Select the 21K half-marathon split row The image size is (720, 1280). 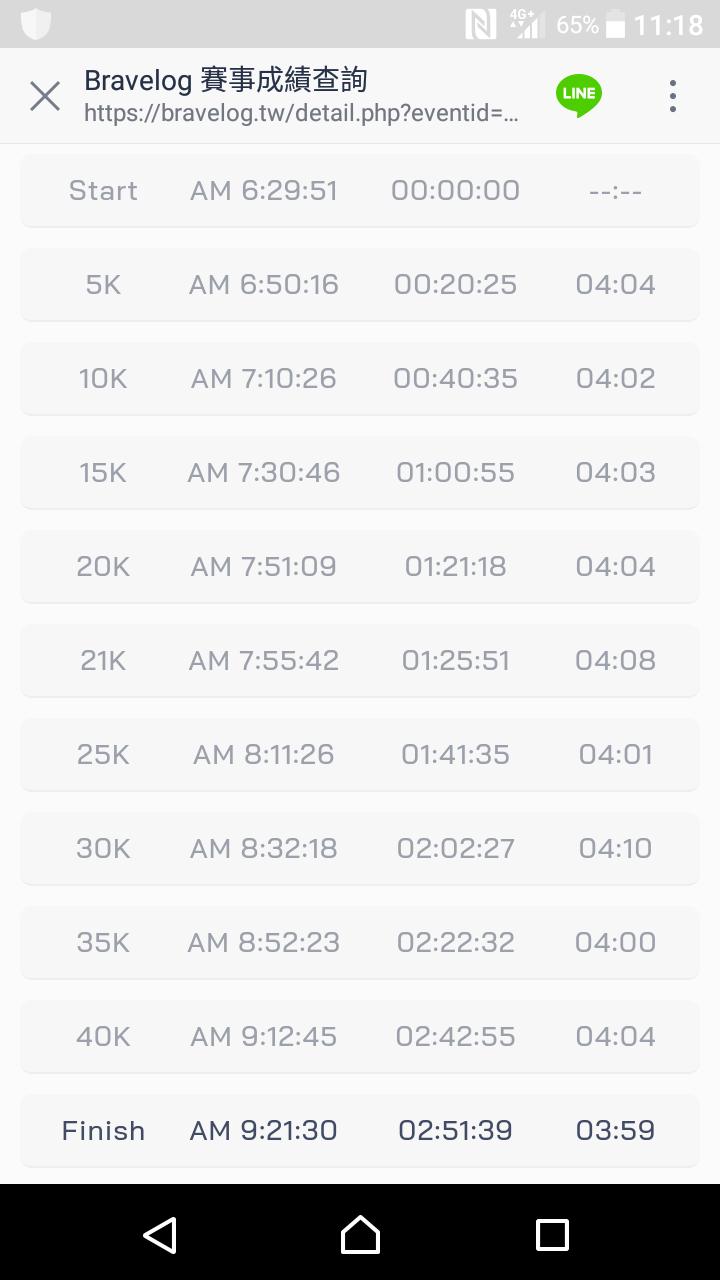[x=360, y=660]
